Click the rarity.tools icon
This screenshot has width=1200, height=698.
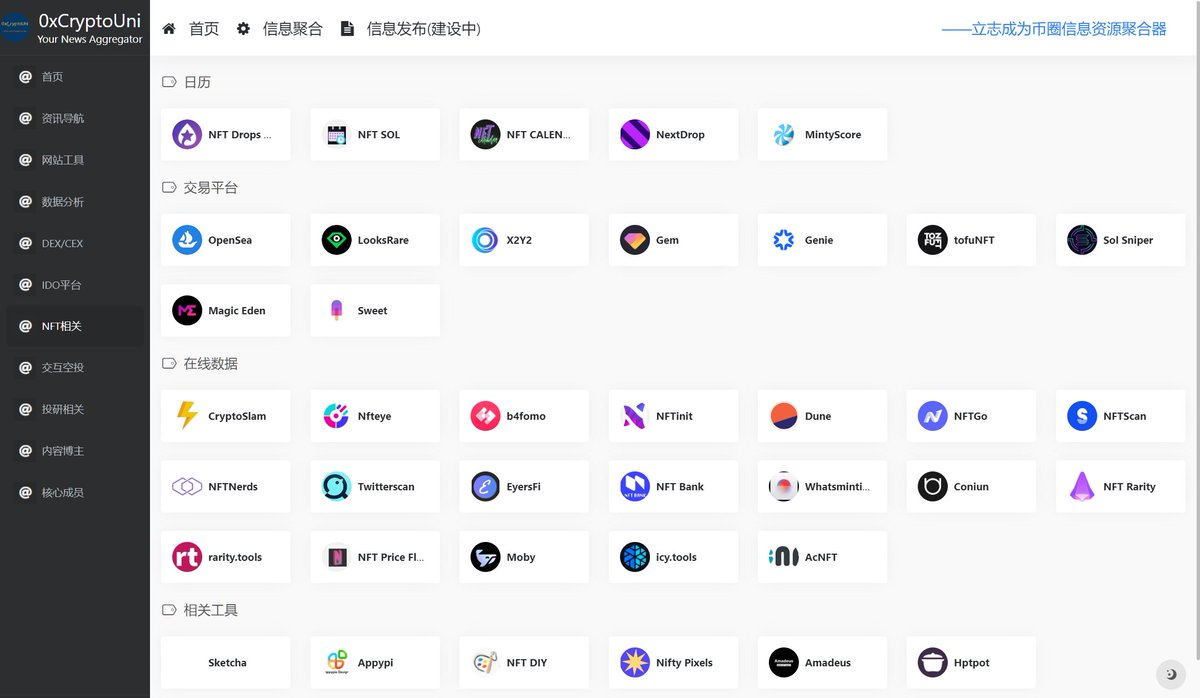tap(187, 557)
